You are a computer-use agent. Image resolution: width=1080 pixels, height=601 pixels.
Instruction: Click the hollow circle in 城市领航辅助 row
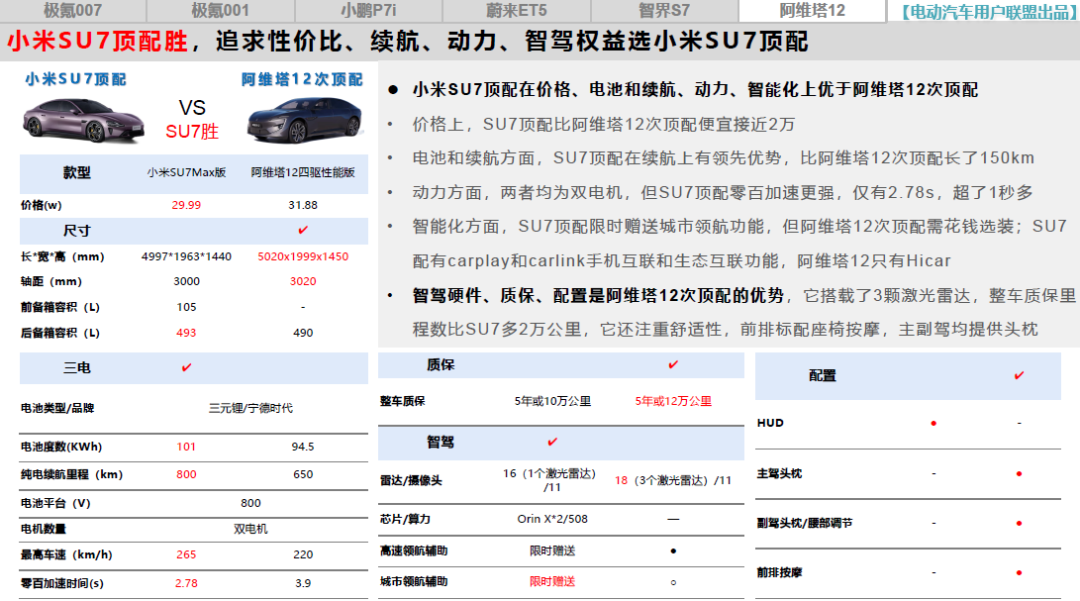coord(673,582)
